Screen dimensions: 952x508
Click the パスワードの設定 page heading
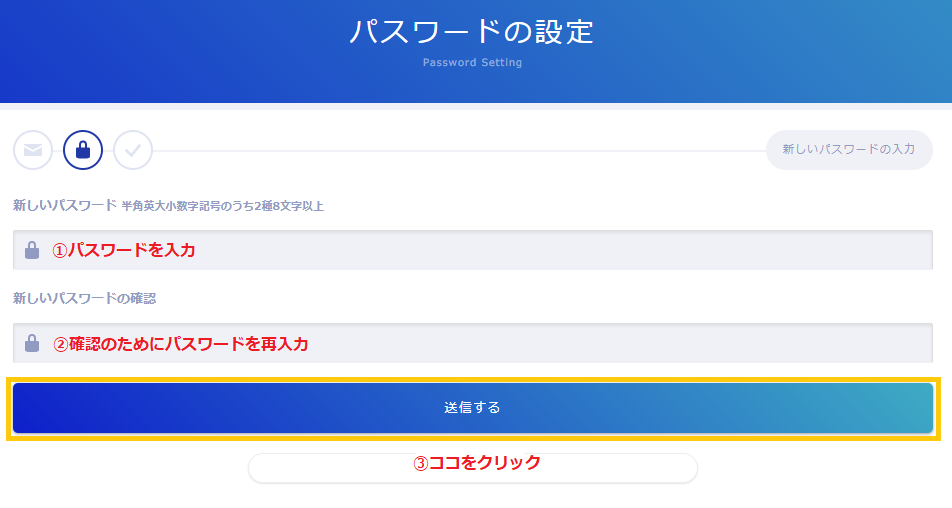[472, 32]
